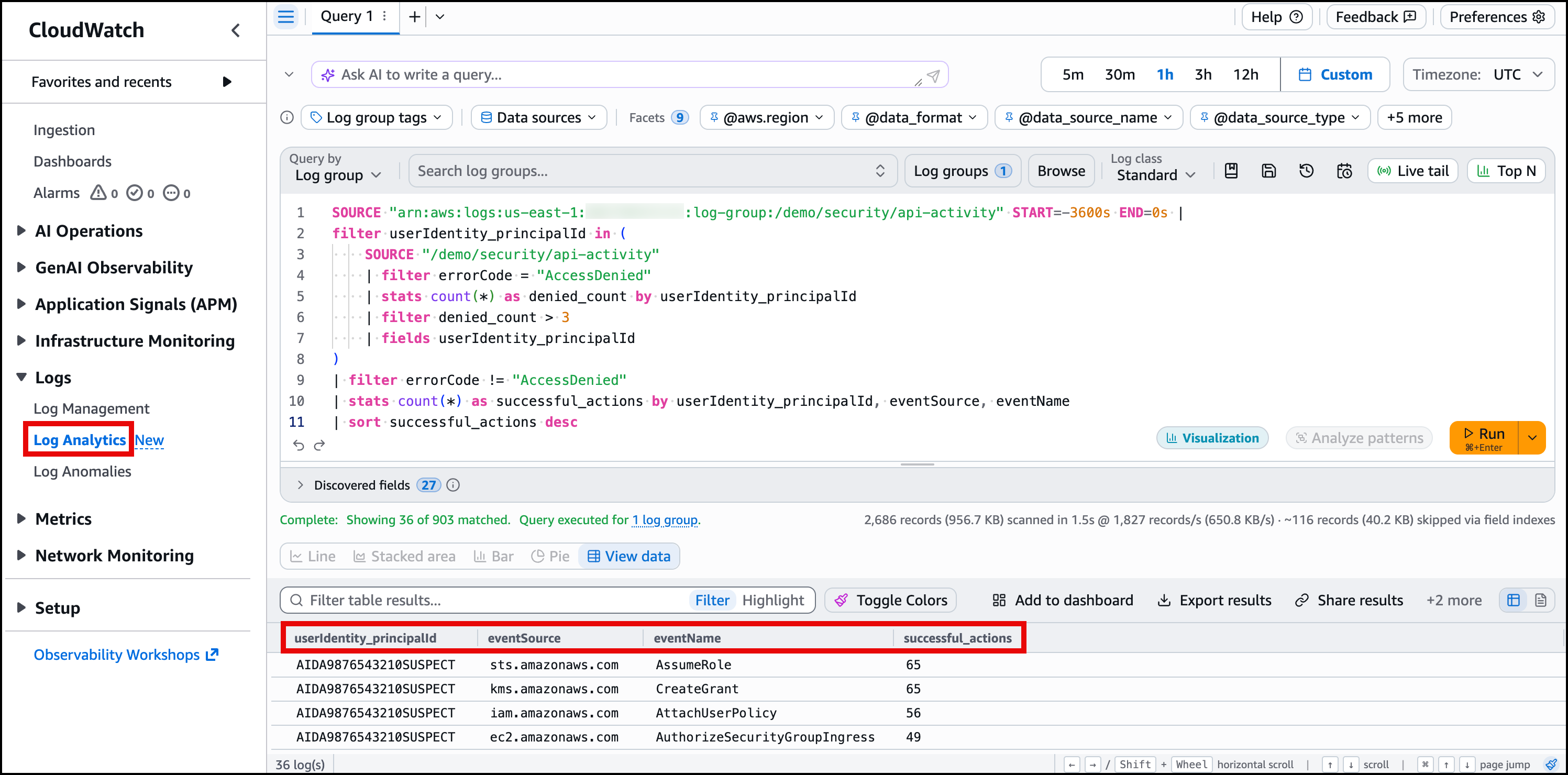Image resolution: width=1568 pixels, height=775 pixels.
Task: Open @data_source_type facet dropdown
Action: [x=1280, y=117]
